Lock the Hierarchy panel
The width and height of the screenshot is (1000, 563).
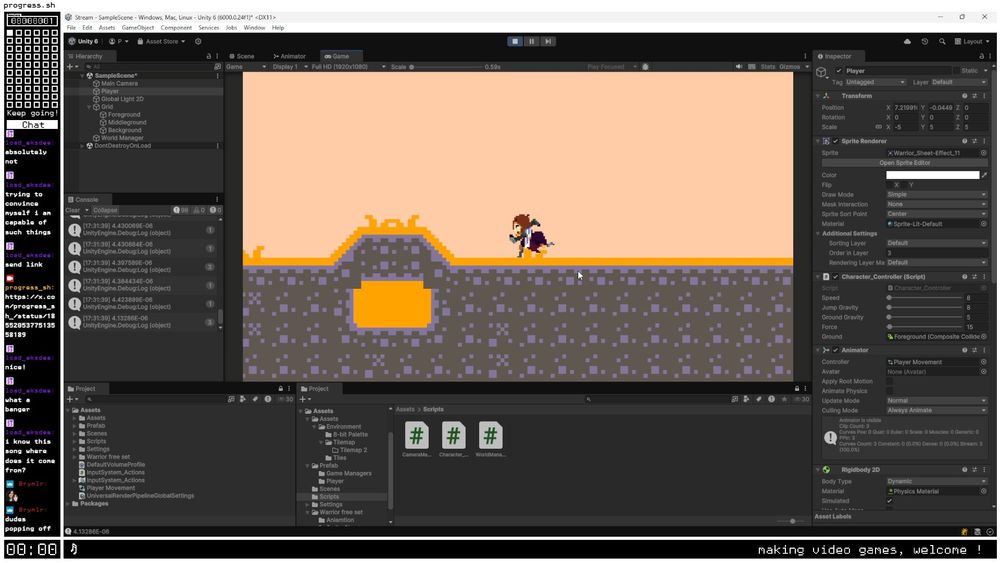pyautogui.click(x=209, y=56)
